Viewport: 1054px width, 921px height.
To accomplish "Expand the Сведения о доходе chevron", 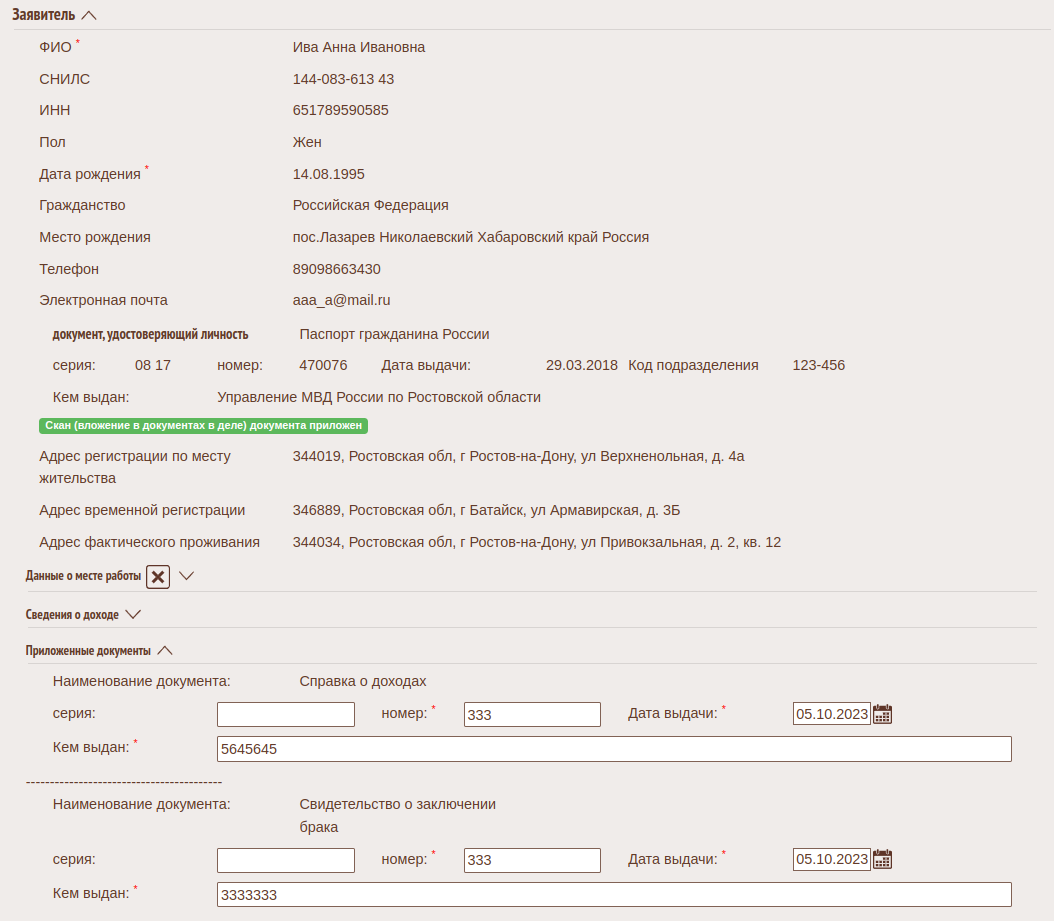I will 133,614.
